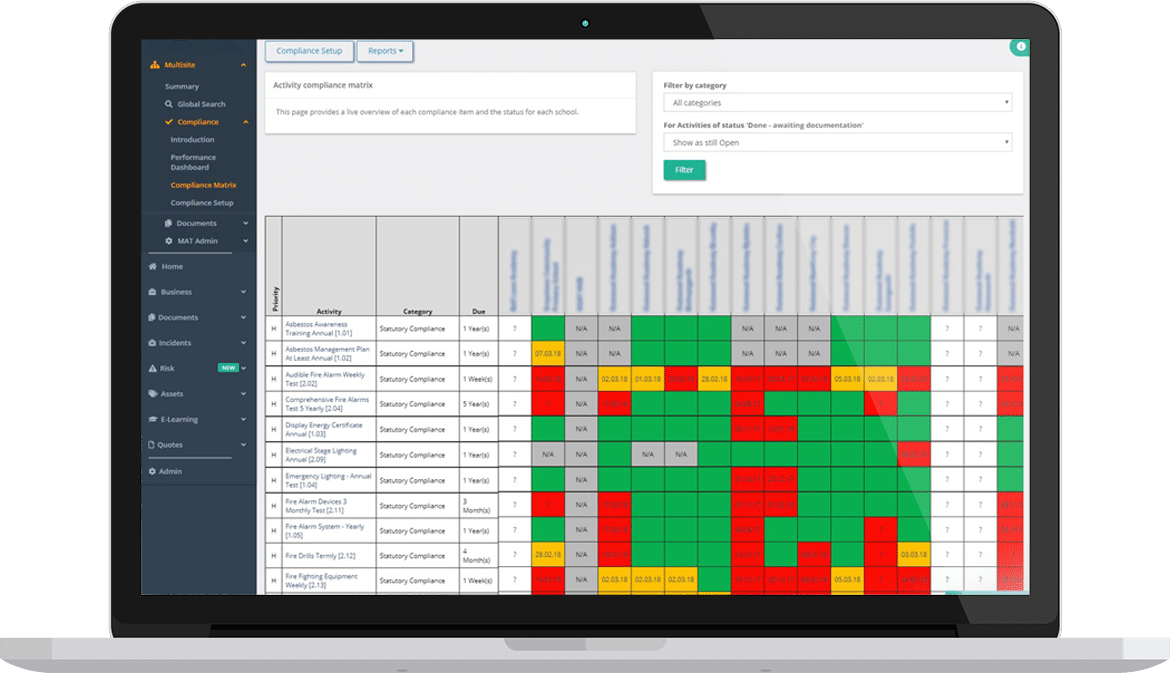
Task: Click the Multisite sitemap icon in sidebar
Action: 154,65
